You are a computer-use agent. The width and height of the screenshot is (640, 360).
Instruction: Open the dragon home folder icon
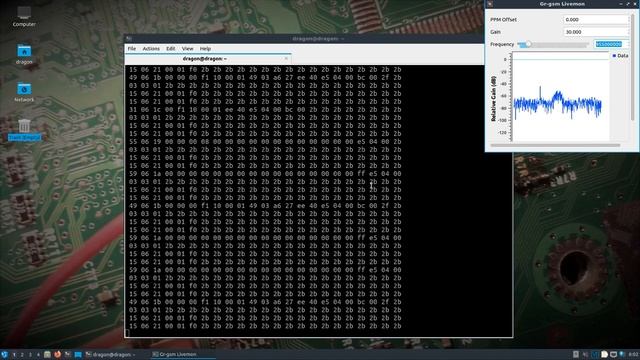tap(24, 54)
